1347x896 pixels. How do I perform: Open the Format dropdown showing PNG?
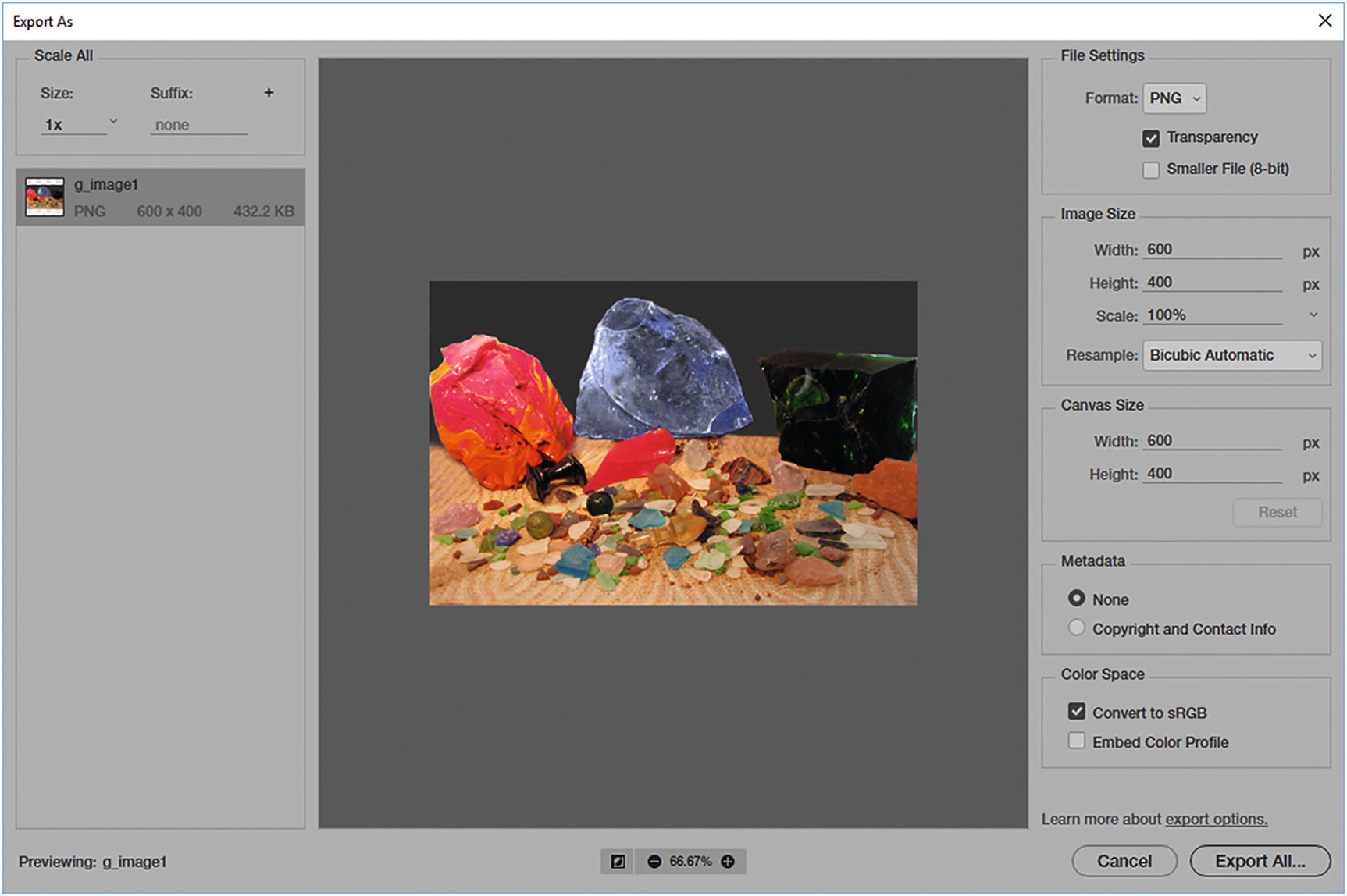[1174, 98]
